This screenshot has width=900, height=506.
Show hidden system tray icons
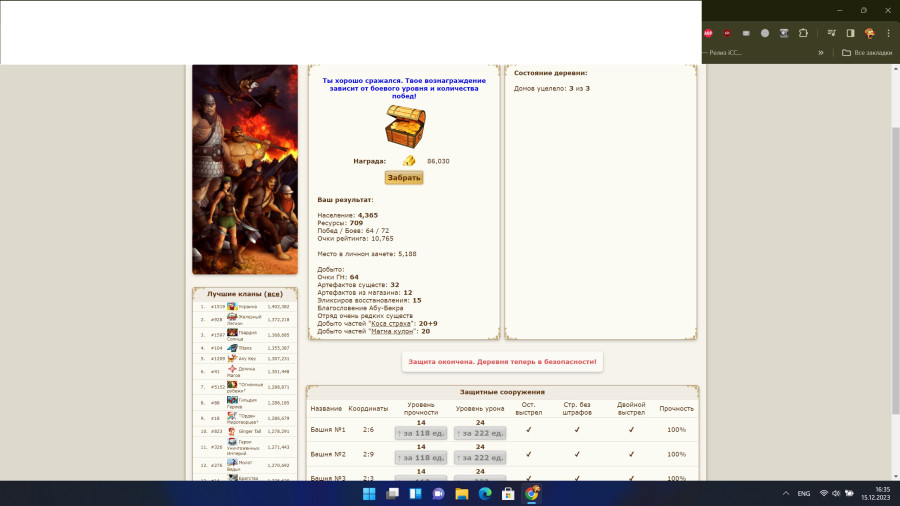(786, 493)
